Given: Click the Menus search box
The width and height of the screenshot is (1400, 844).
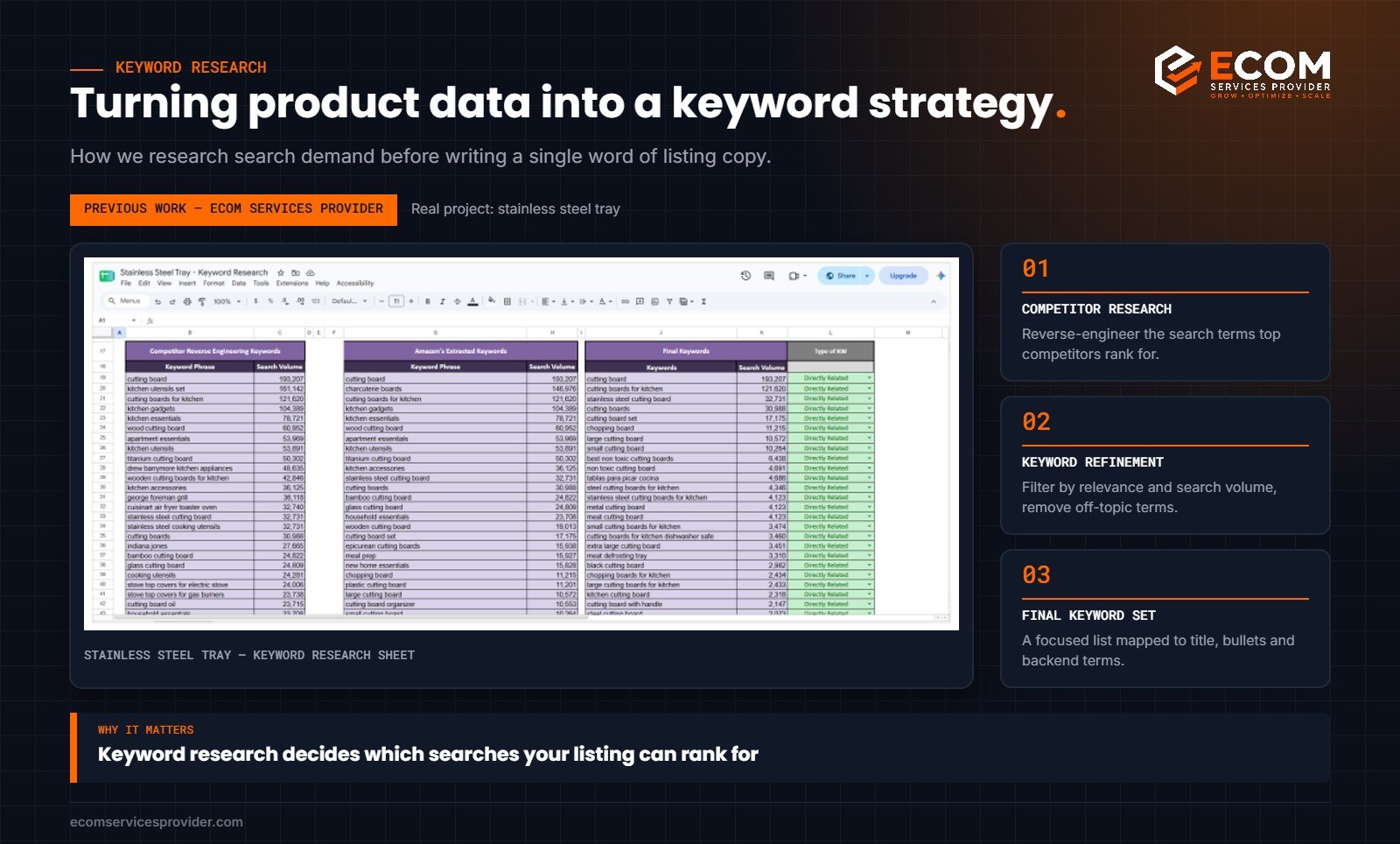Looking at the screenshot, I should click(x=125, y=301).
